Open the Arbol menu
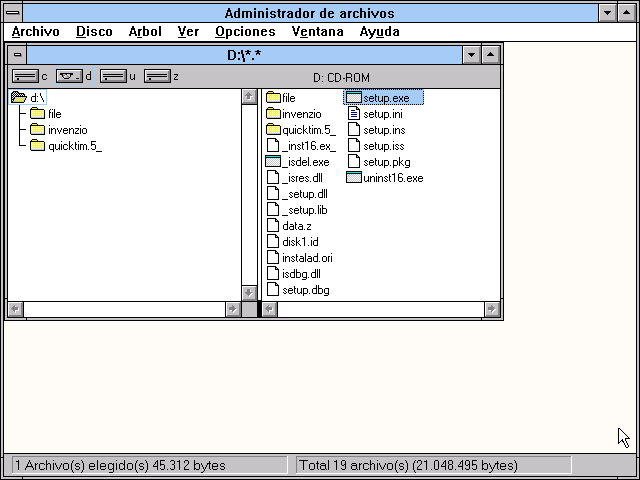Viewport: 640px width, 480px height. tap(145, 31)
